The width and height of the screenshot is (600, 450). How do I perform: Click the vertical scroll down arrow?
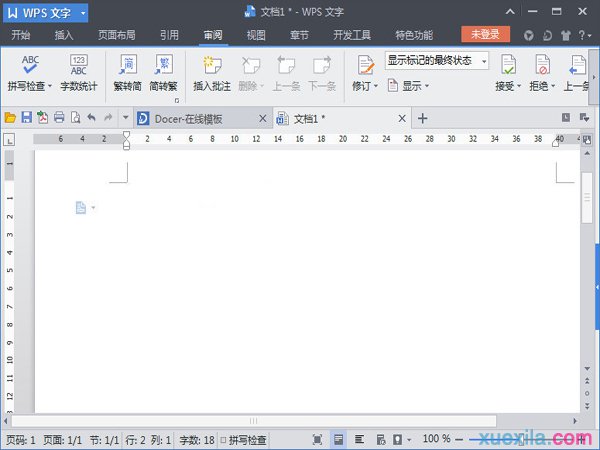tap(587, 368)
